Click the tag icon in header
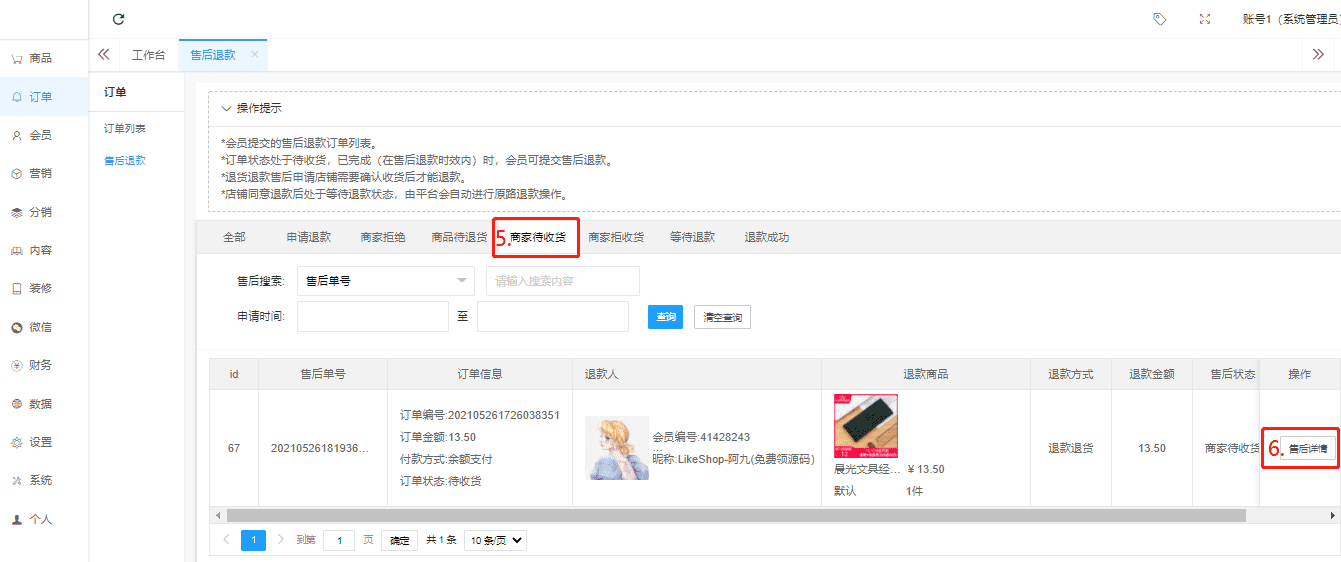Screen dimensions: 1341x562 coord(1159,19)
